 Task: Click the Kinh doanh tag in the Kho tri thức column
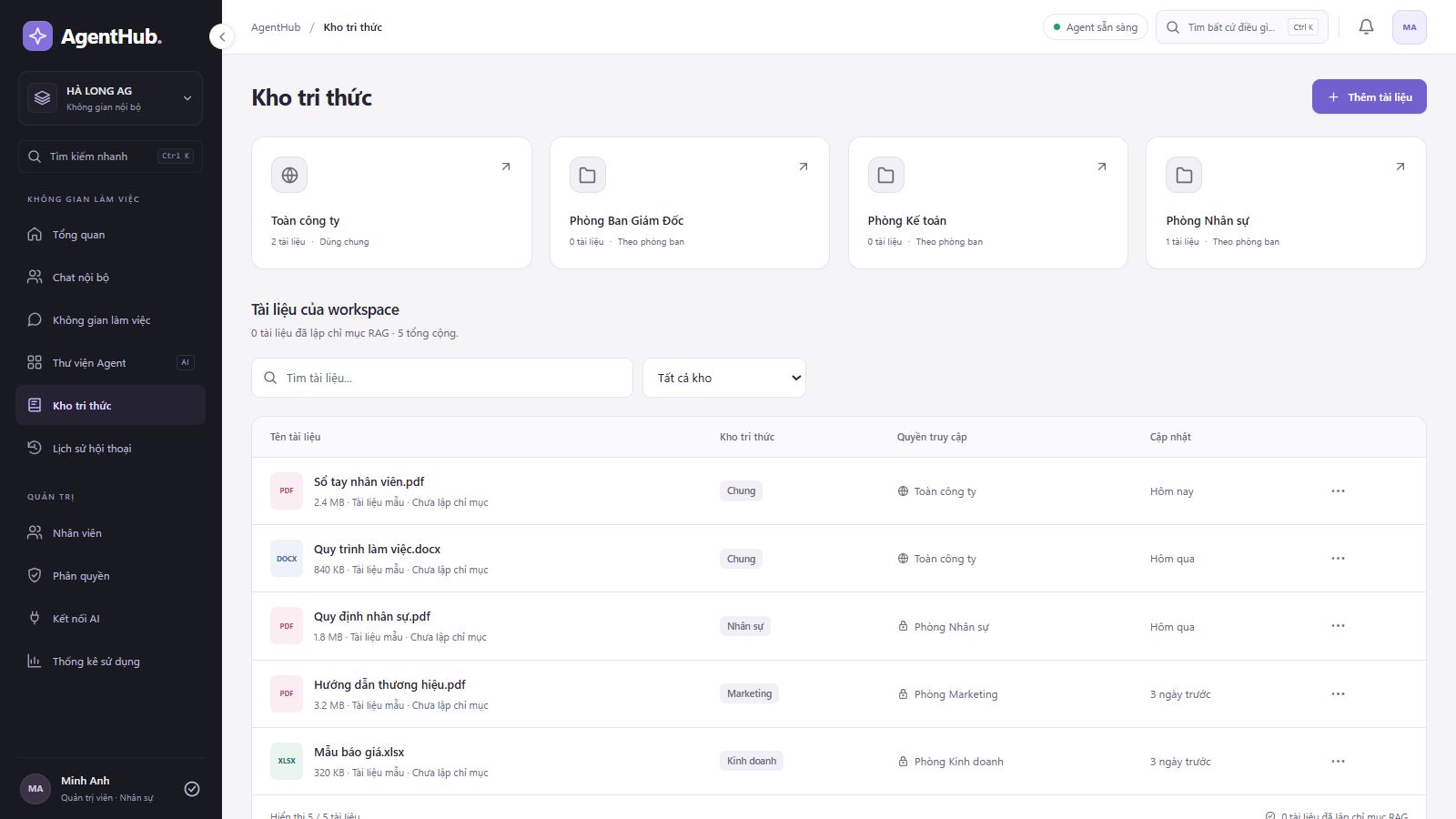[x=752, y=762]
